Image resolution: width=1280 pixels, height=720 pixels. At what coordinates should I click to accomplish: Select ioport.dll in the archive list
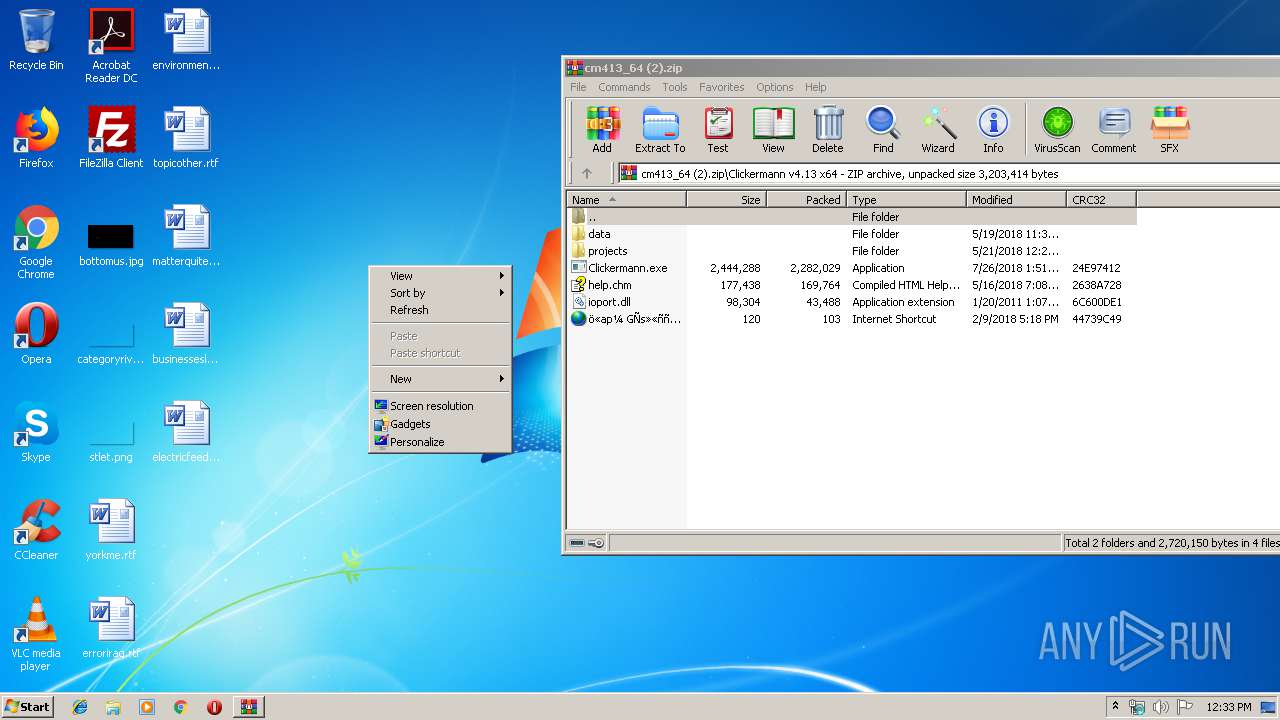(852, 302)
